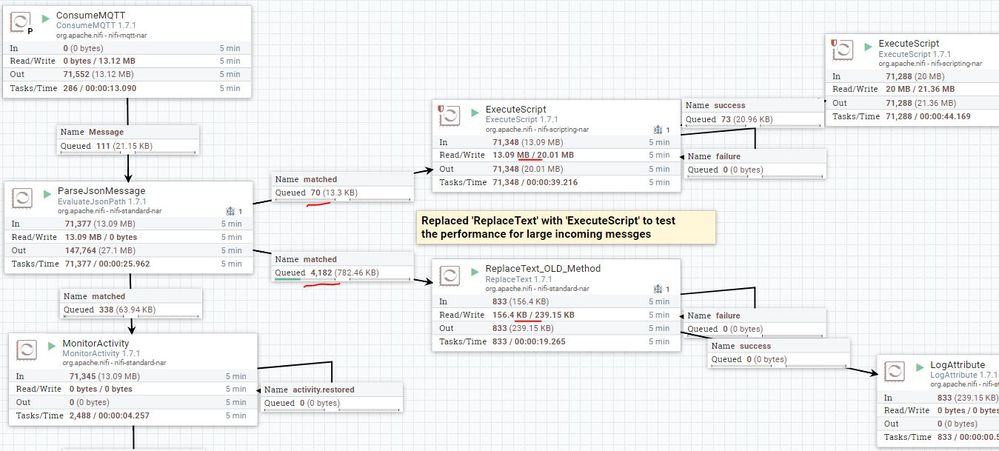Image resolution: width=999 pixels, height=451 pixels.
Task: Select the matched connection with 338 queued
Action: (131, 303)
